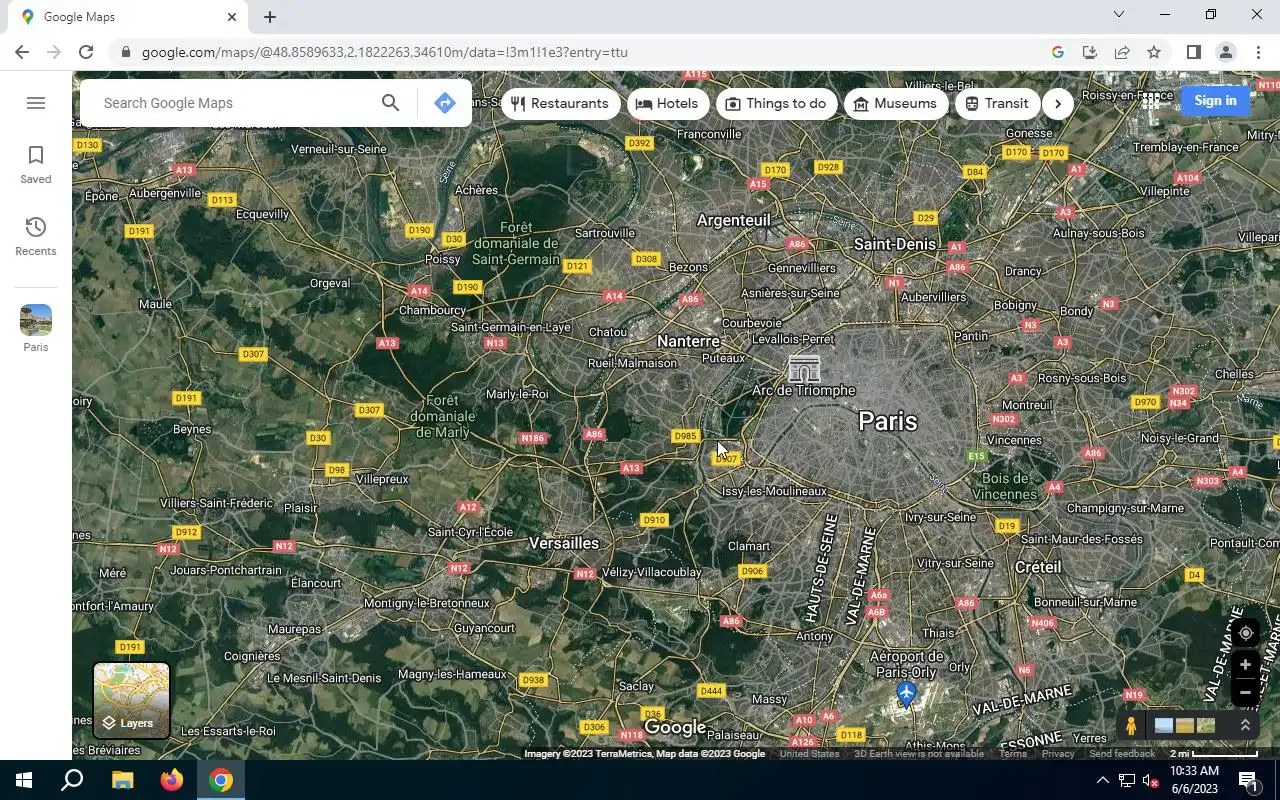Pick up the Street View Pegman
Image resolution: width=1280 pixels, height=800 pixels.
click(1131, 726)
